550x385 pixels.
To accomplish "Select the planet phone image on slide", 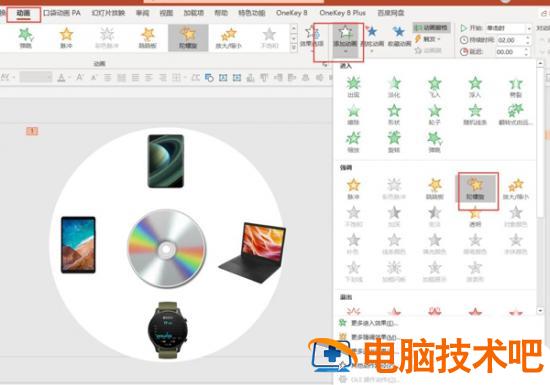I will pos(166,161).
